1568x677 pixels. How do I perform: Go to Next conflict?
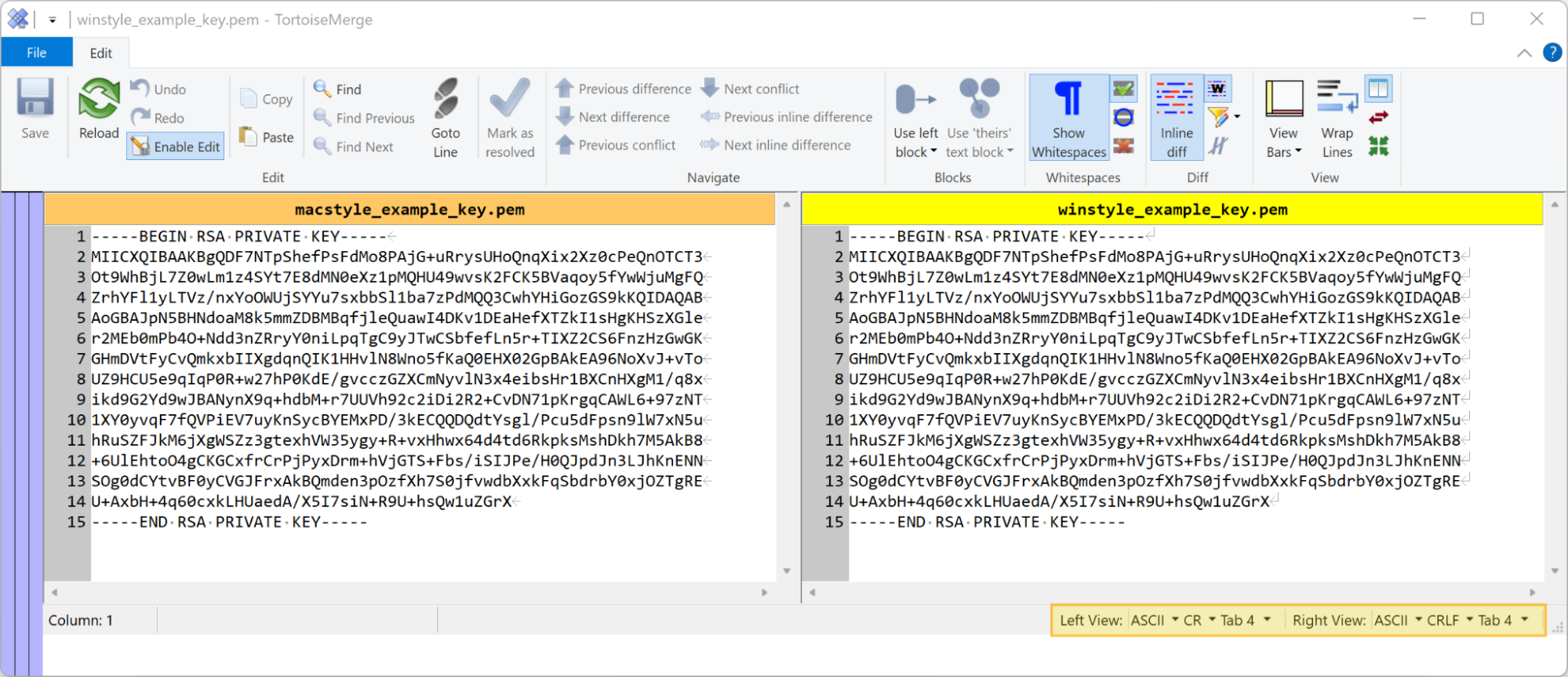coord(751,89)
